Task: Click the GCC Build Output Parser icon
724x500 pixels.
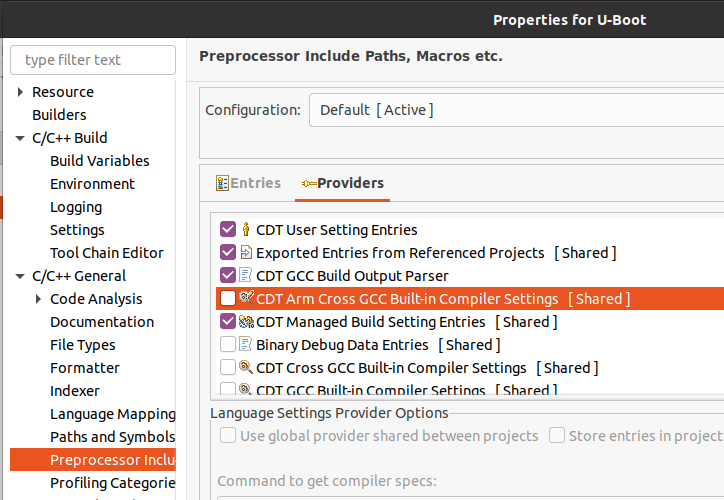Action: (x=246, y=275)
